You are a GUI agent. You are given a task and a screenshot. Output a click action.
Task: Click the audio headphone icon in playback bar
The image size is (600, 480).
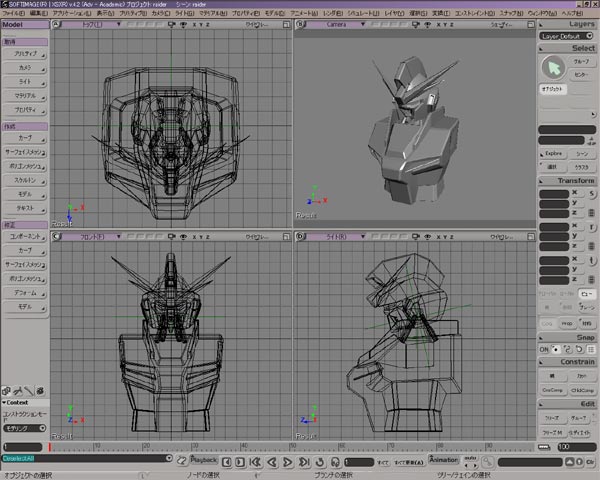(335, 462)
